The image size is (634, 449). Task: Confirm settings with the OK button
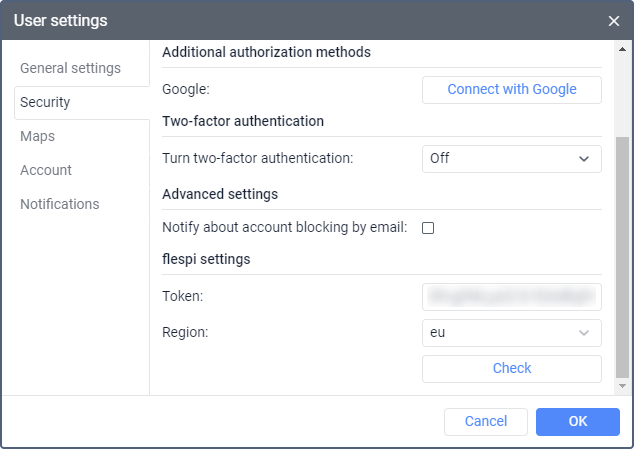[x=578, y=421]
